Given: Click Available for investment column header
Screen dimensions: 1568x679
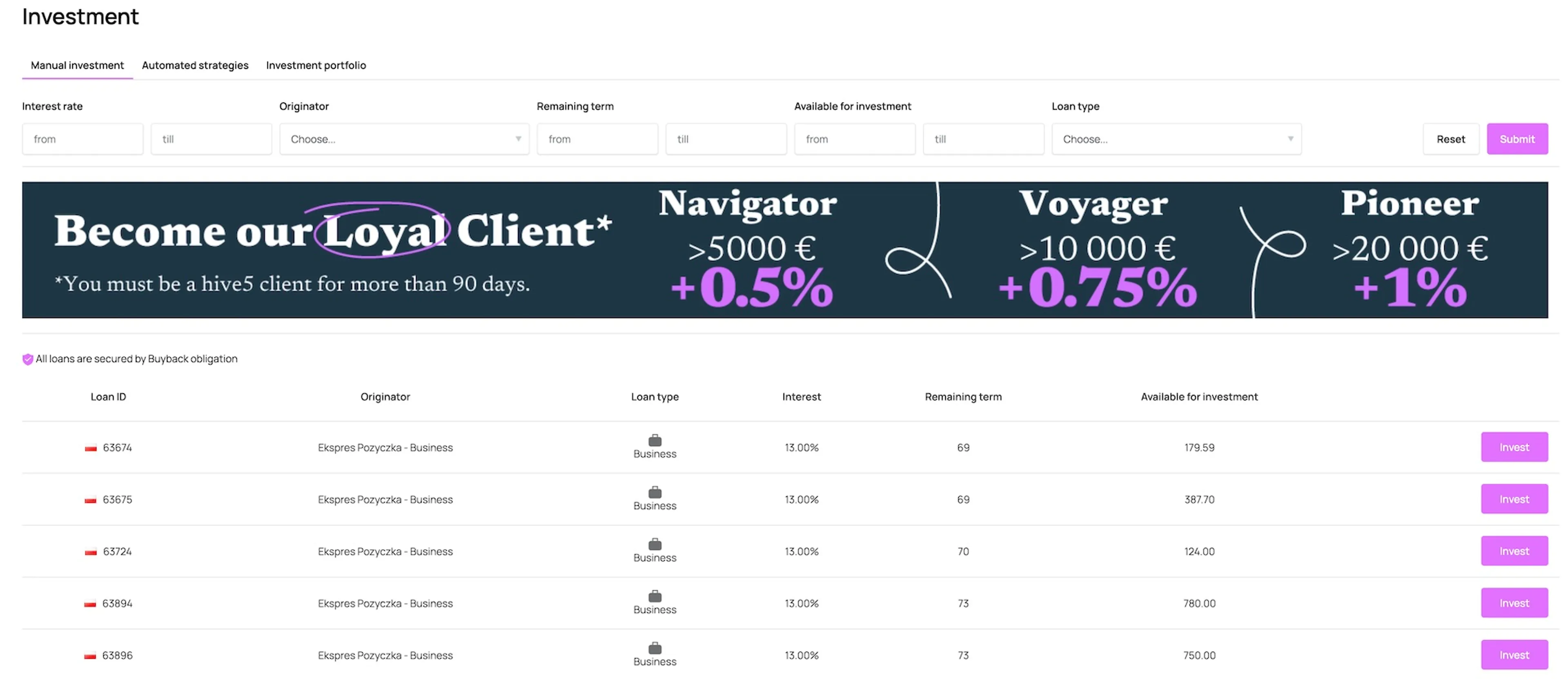Looking at the screenshot, I should (1199, 396).
